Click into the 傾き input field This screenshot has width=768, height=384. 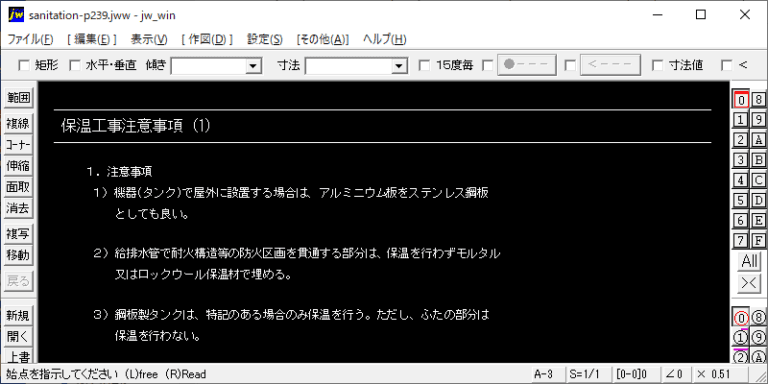[x=209, y=66]
